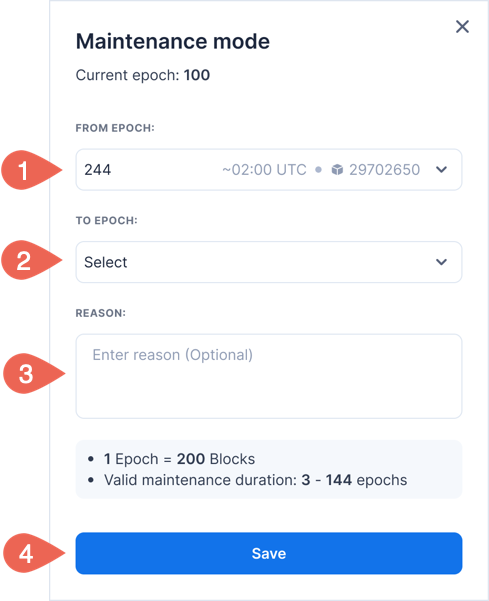This screenshot has width=489, height=601.
Task: Expand the chevron arrow in To Epoch field
Action: (x=441, y=262)
